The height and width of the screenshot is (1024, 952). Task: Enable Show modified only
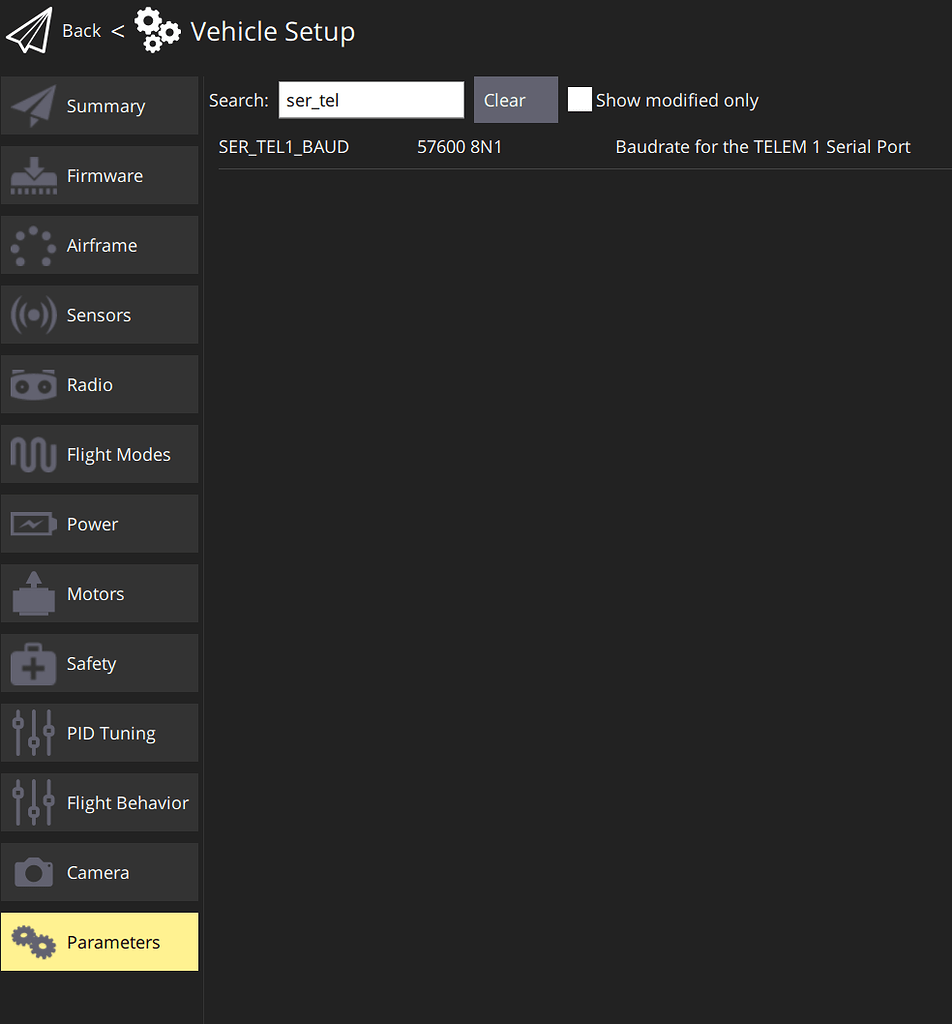click(580, 99)
